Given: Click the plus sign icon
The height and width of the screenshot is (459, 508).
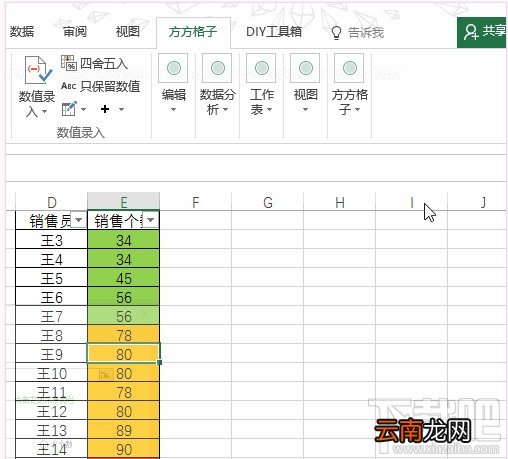Looking at the screenshot, I should pos(105,109).
